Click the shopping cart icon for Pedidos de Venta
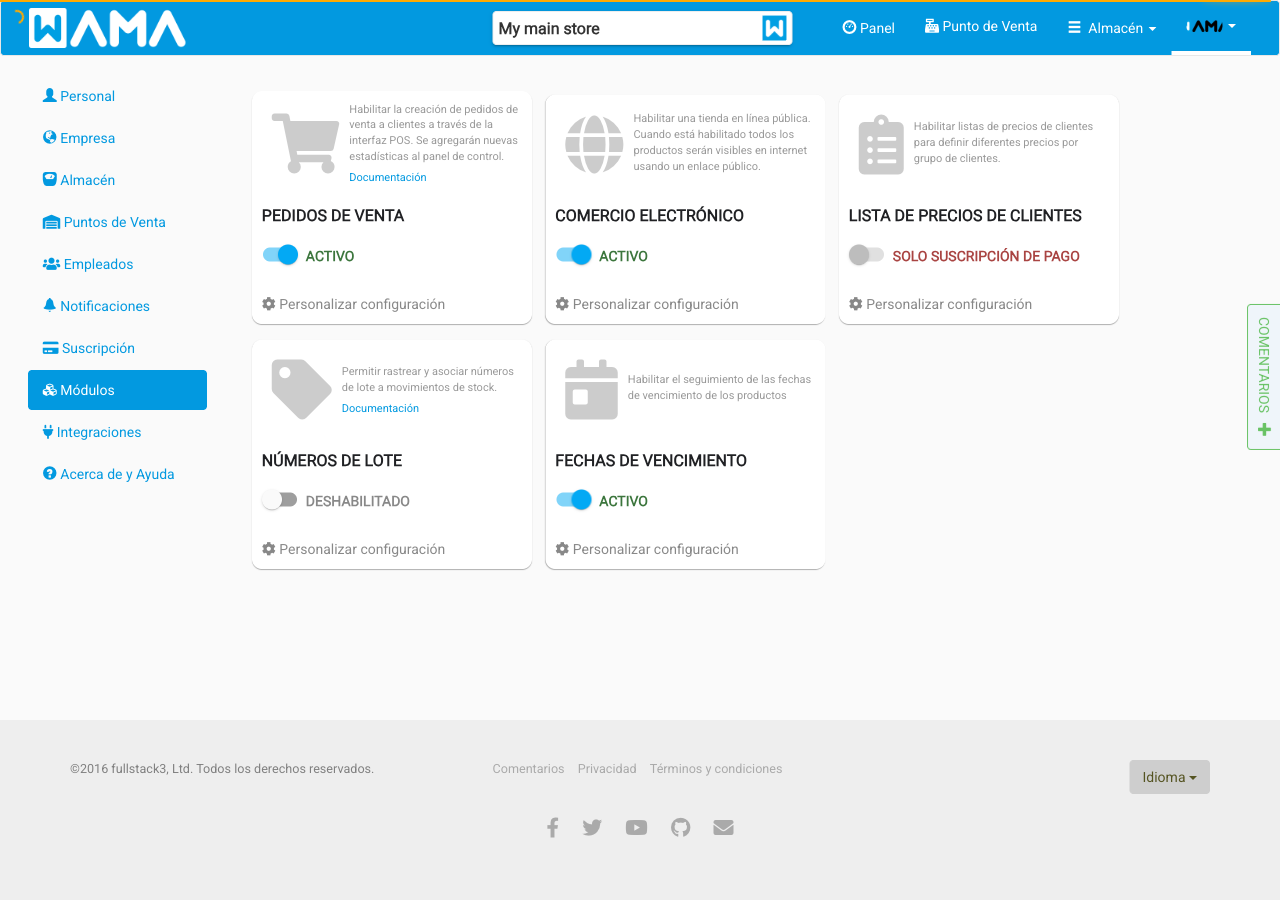The image size is (1280, 900). point(303,143)
